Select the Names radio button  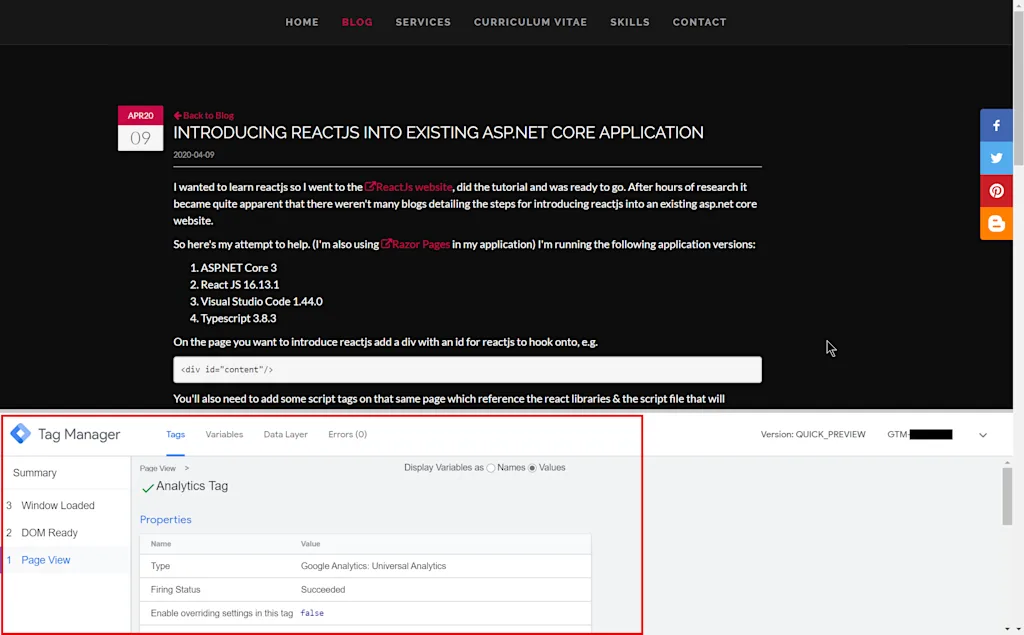(x=490, y=468)
